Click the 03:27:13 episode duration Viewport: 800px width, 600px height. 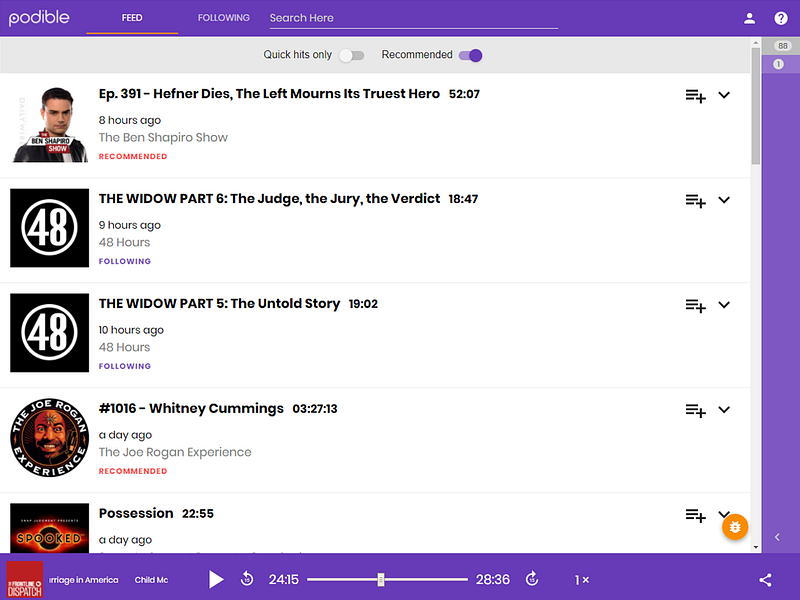pos(315,409)
